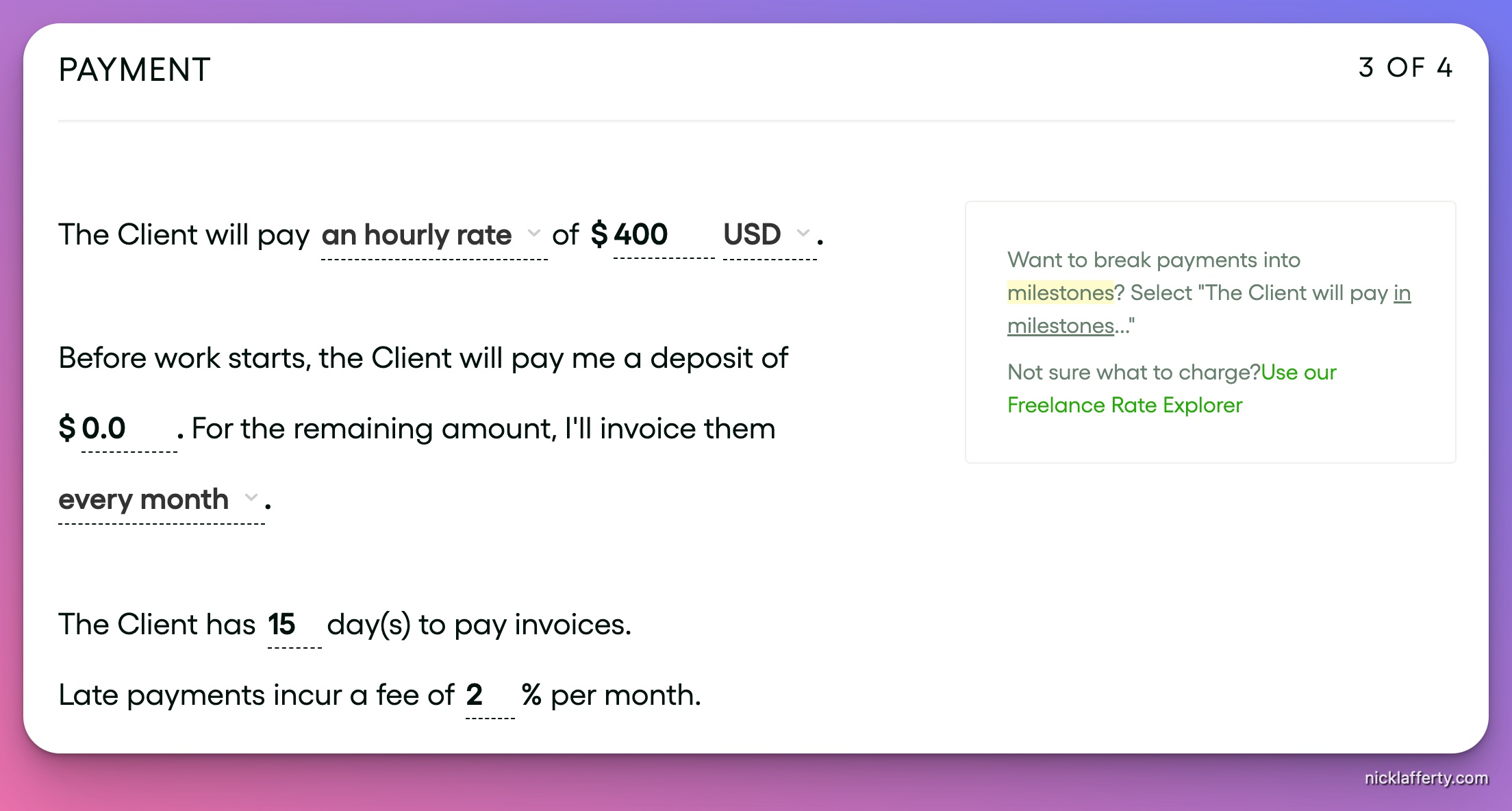Click the percent sign after the late fee
Screen dimensions: 1512x811
click(x=531, y=695)
